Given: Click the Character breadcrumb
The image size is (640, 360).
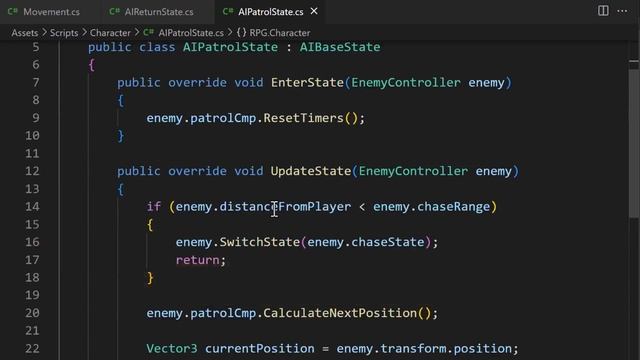Looking at the screenshot, I should coord(110,33).
